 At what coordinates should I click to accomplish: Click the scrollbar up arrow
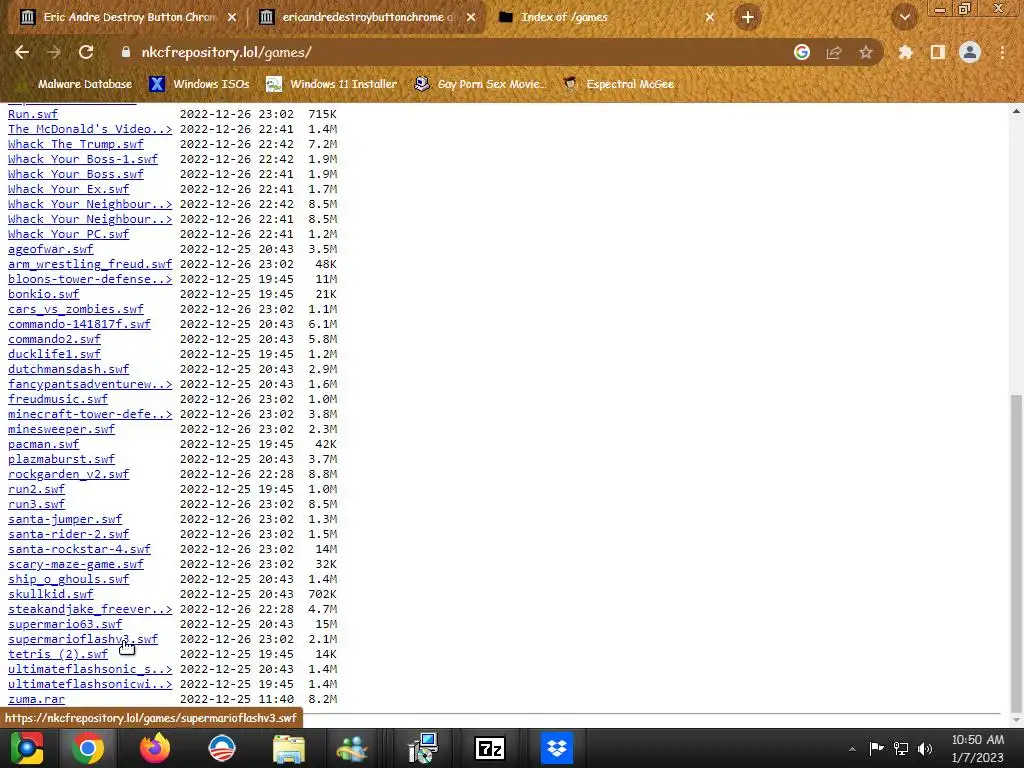tap(1016, 112)
